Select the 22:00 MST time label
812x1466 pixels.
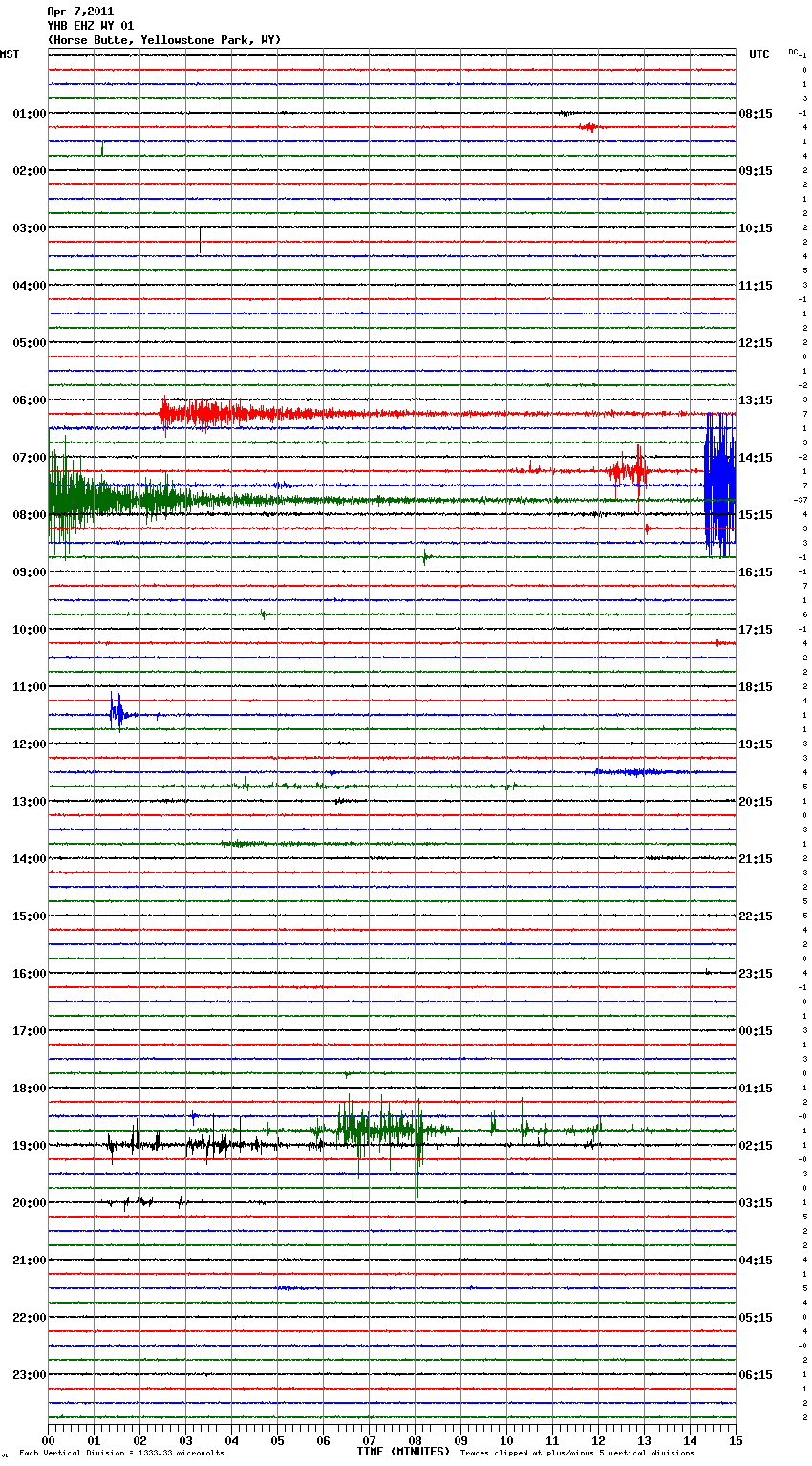click(30, 1318)
